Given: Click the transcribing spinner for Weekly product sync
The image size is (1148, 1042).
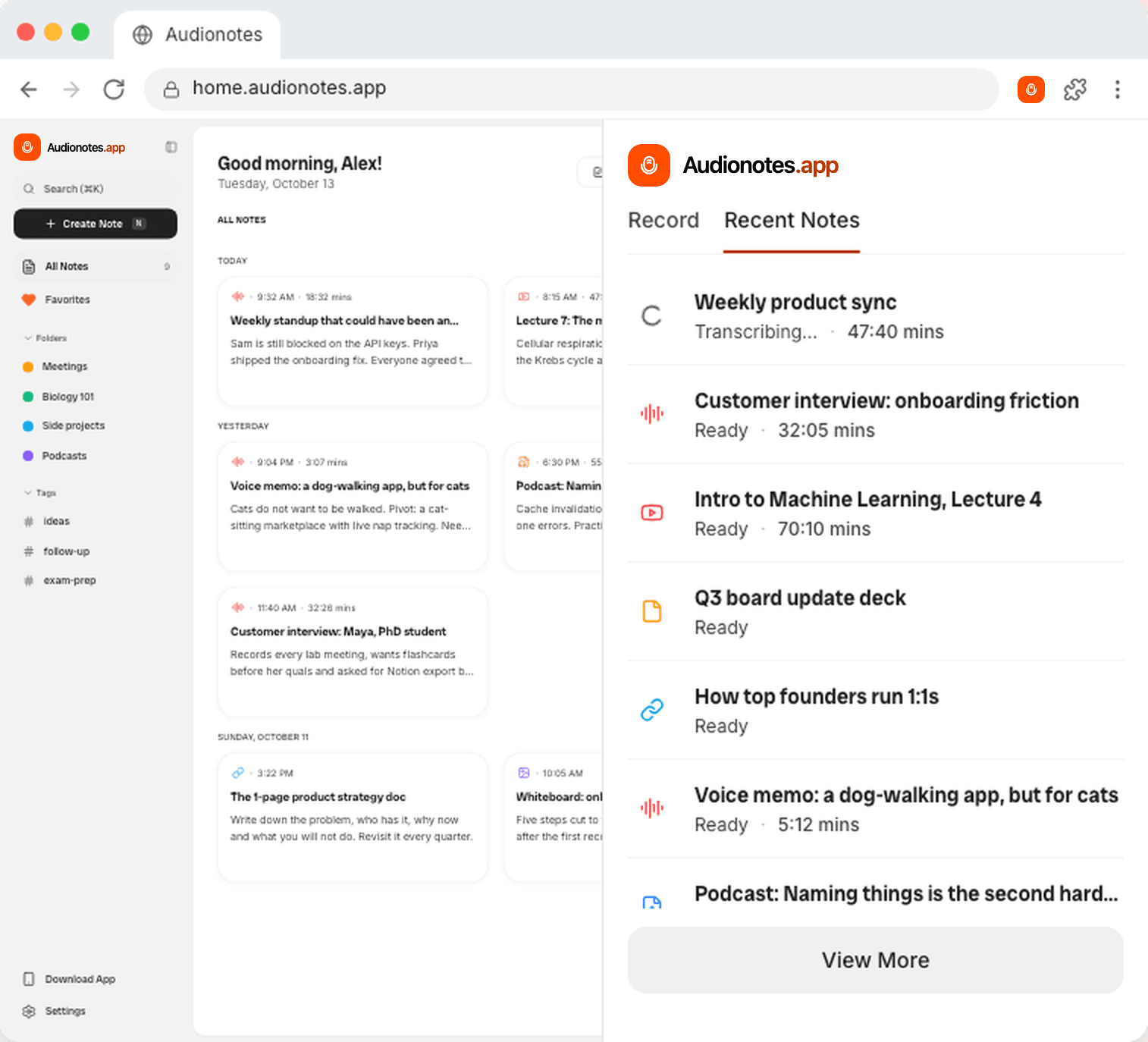Looking at the screenshot, I should pyautogui.click(x=651, y=316).
